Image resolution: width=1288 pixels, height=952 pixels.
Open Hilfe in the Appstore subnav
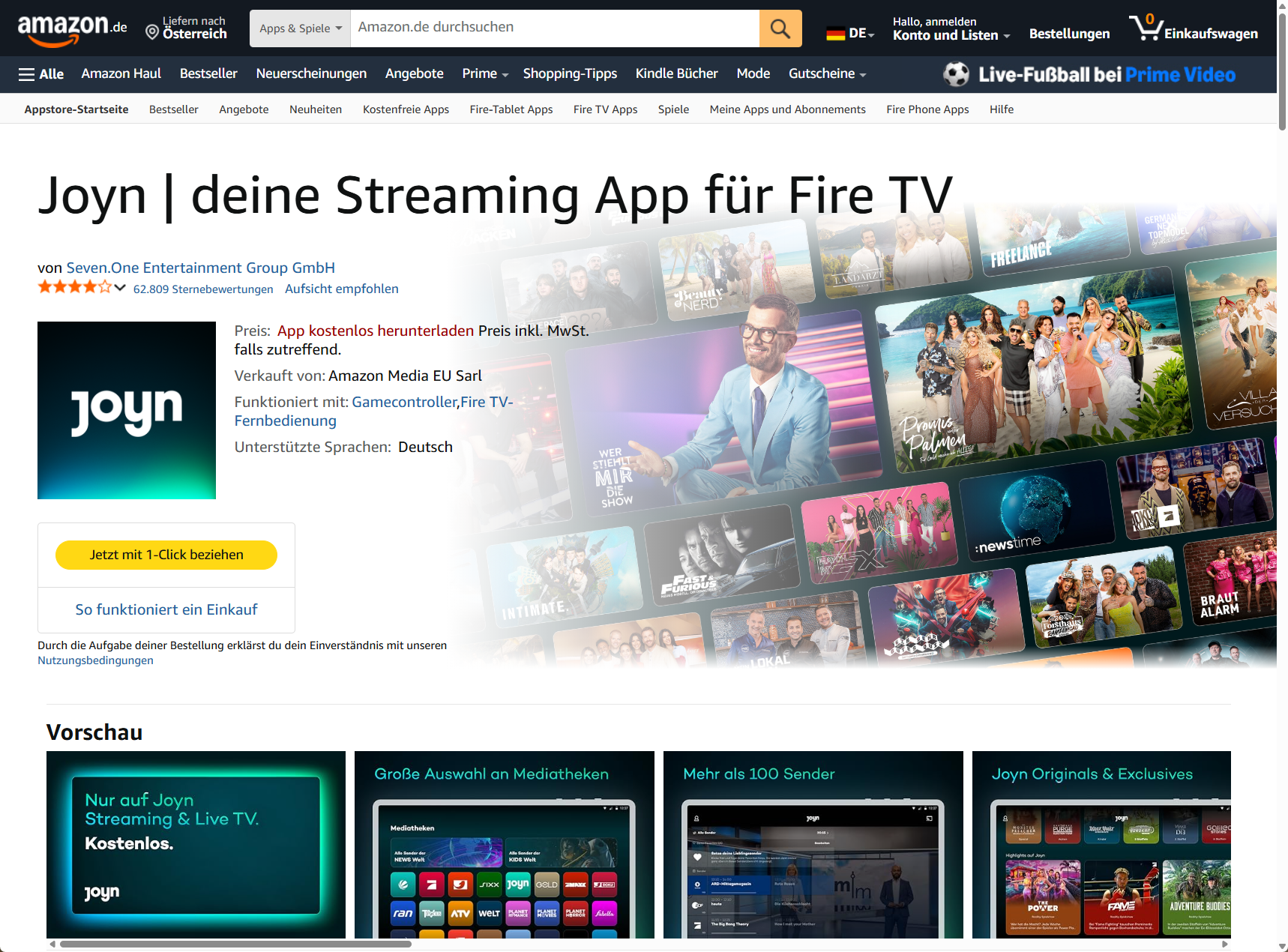click(1002, 109)
